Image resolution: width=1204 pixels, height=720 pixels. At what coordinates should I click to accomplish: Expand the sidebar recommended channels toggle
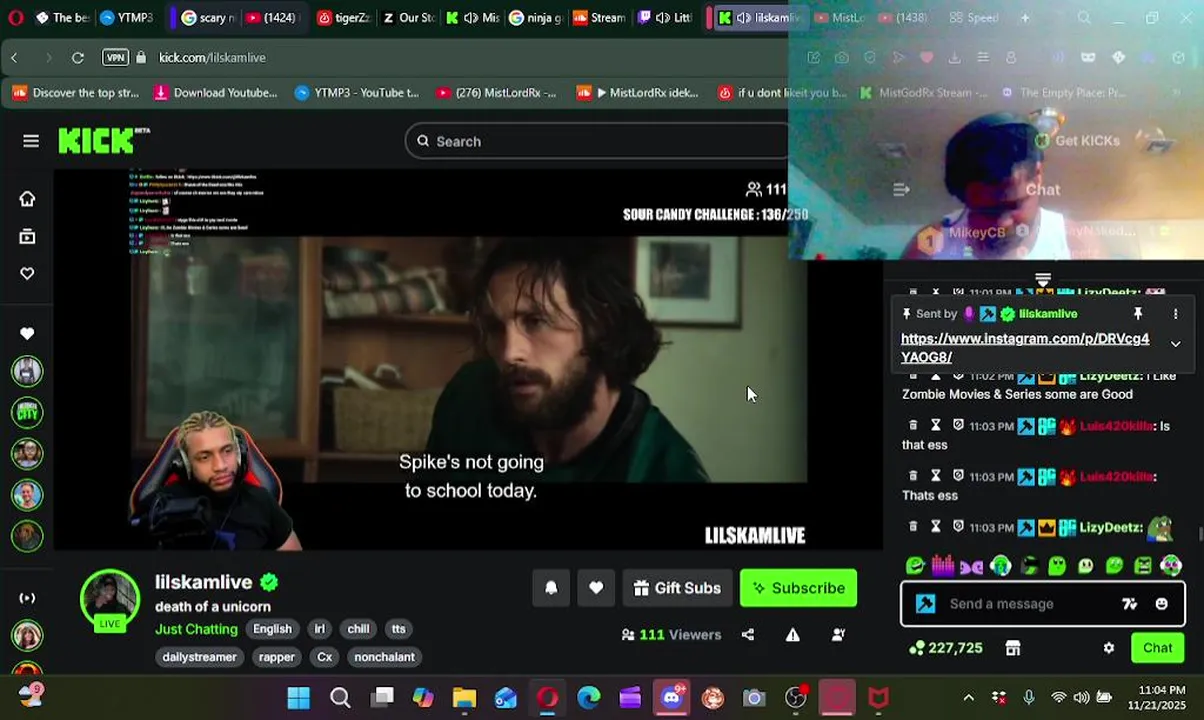pyautogui.click(x=27, y=598)
